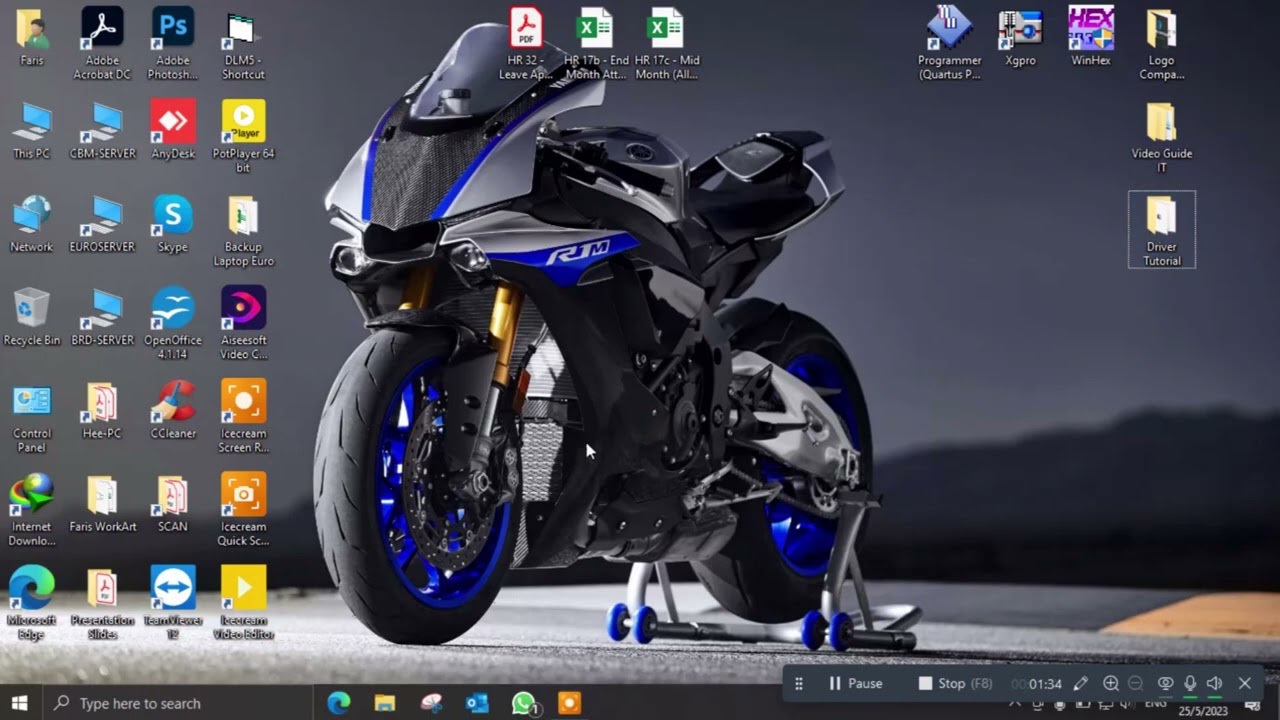Toggle system audio in recorder toolbar
The image size is (1280, 720).
tap(1214, 683)
